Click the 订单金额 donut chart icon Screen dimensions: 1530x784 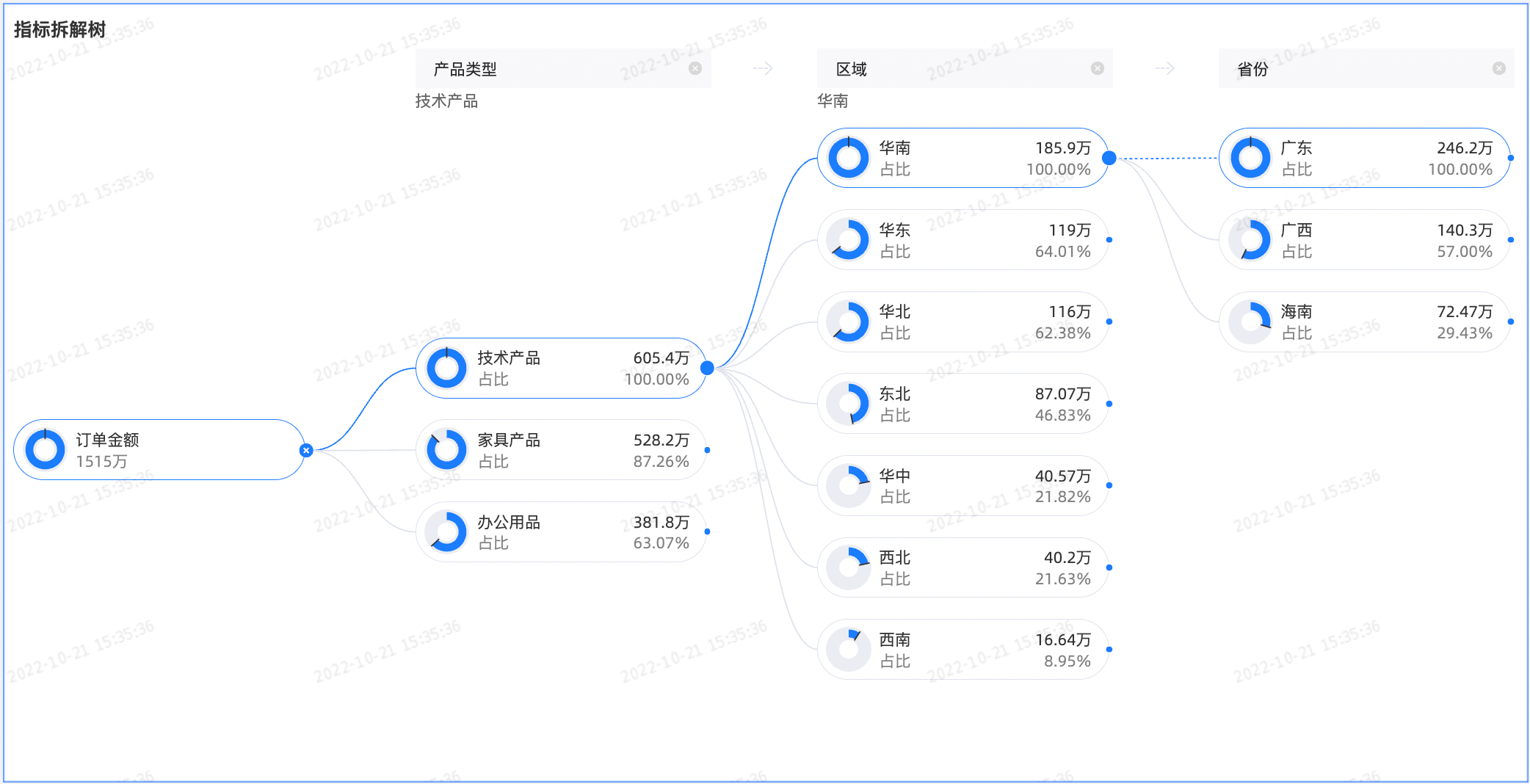click(x=46, y=449)
